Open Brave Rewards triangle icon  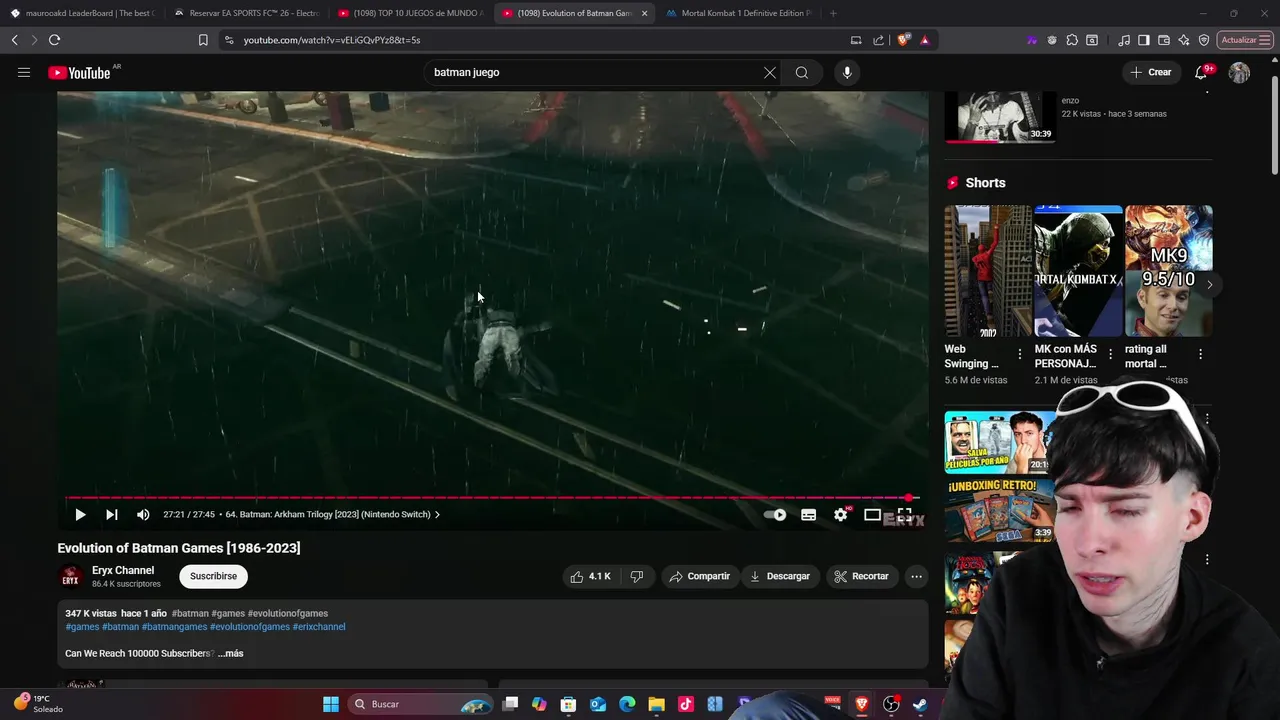[925, 40]
